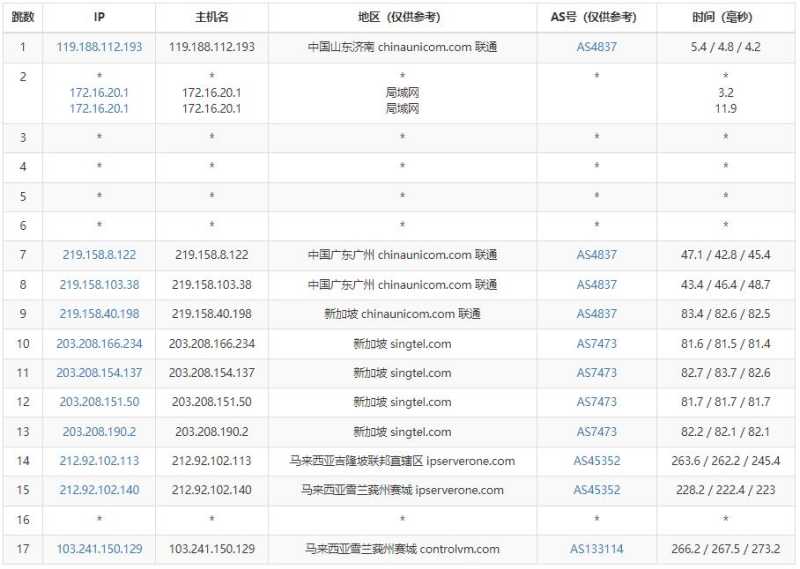
Task: Open IP link 203.208.166.234
Action: pos(99,343)
